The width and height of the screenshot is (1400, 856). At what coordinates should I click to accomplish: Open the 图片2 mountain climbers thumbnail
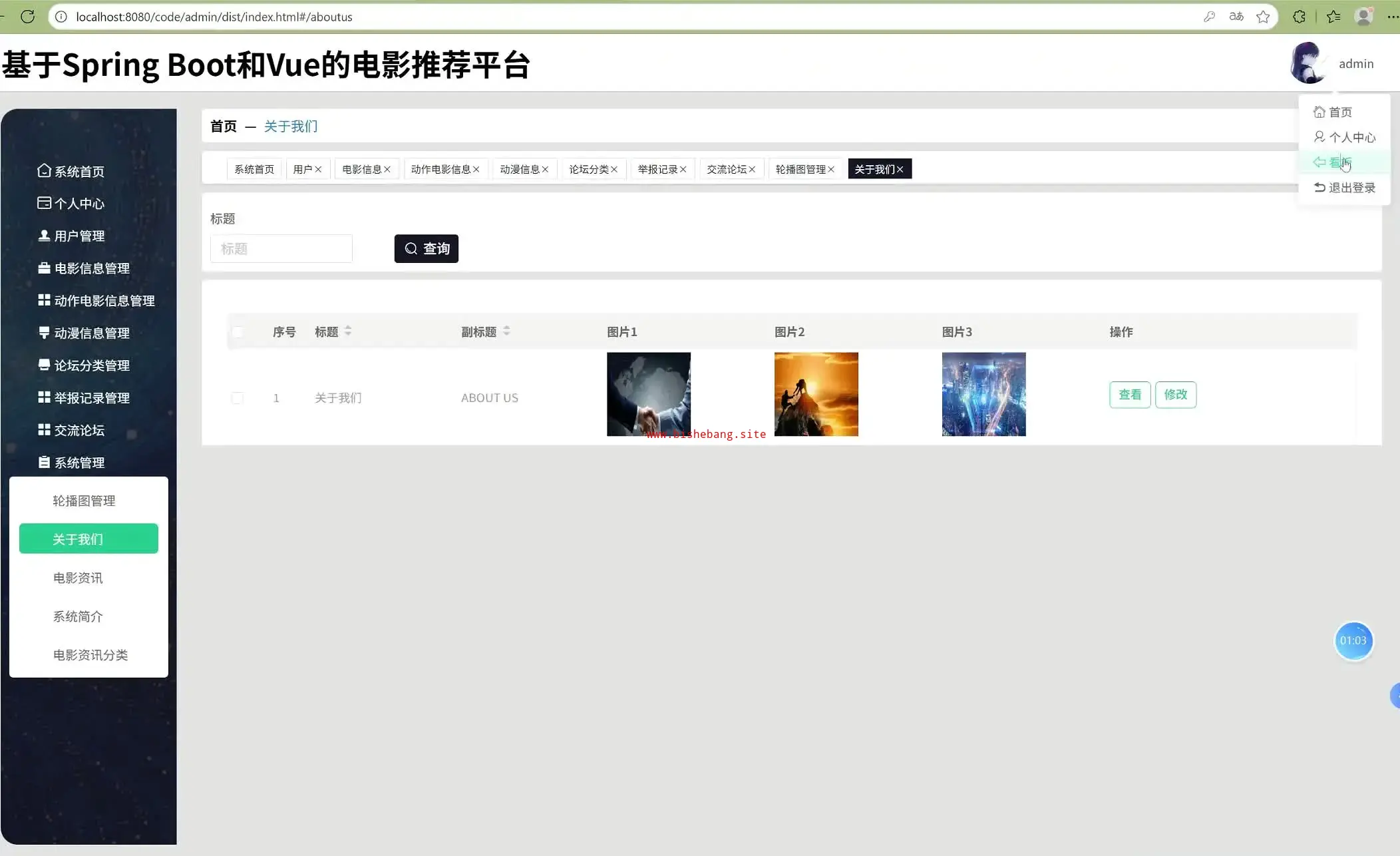pos(816,394)
